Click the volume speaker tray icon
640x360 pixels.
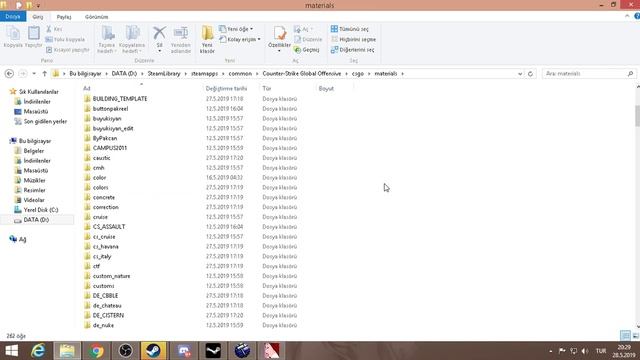(585, 351)
